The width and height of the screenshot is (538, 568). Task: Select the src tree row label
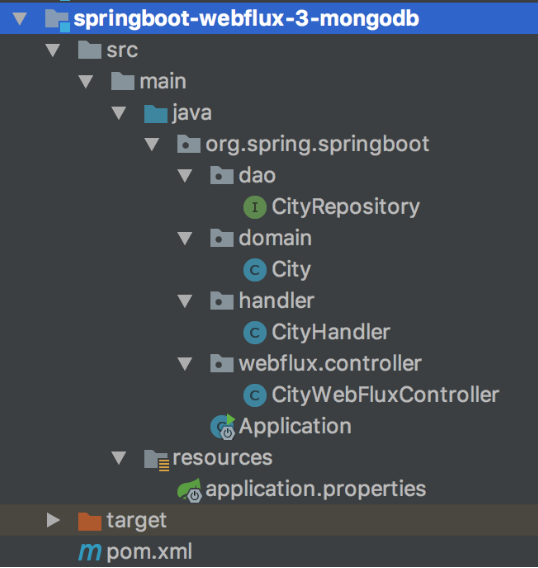coord(122,50)
